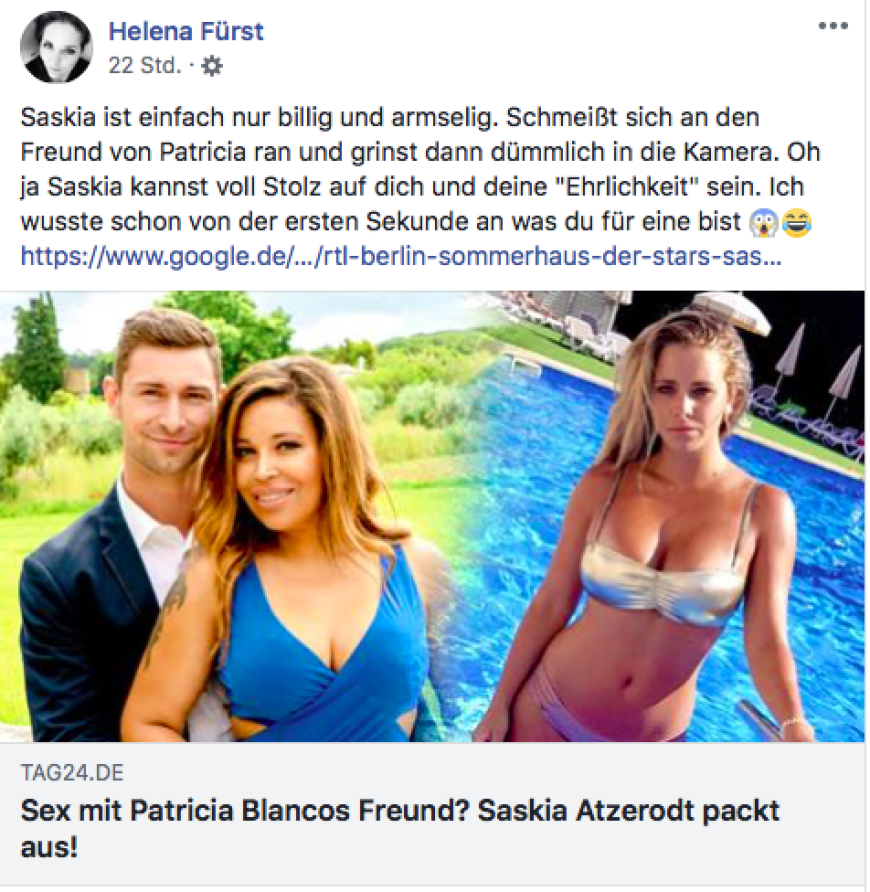Open the TAG24.DE source label
The height and width of the screenshot is (892, 870).
click(72, 773)
